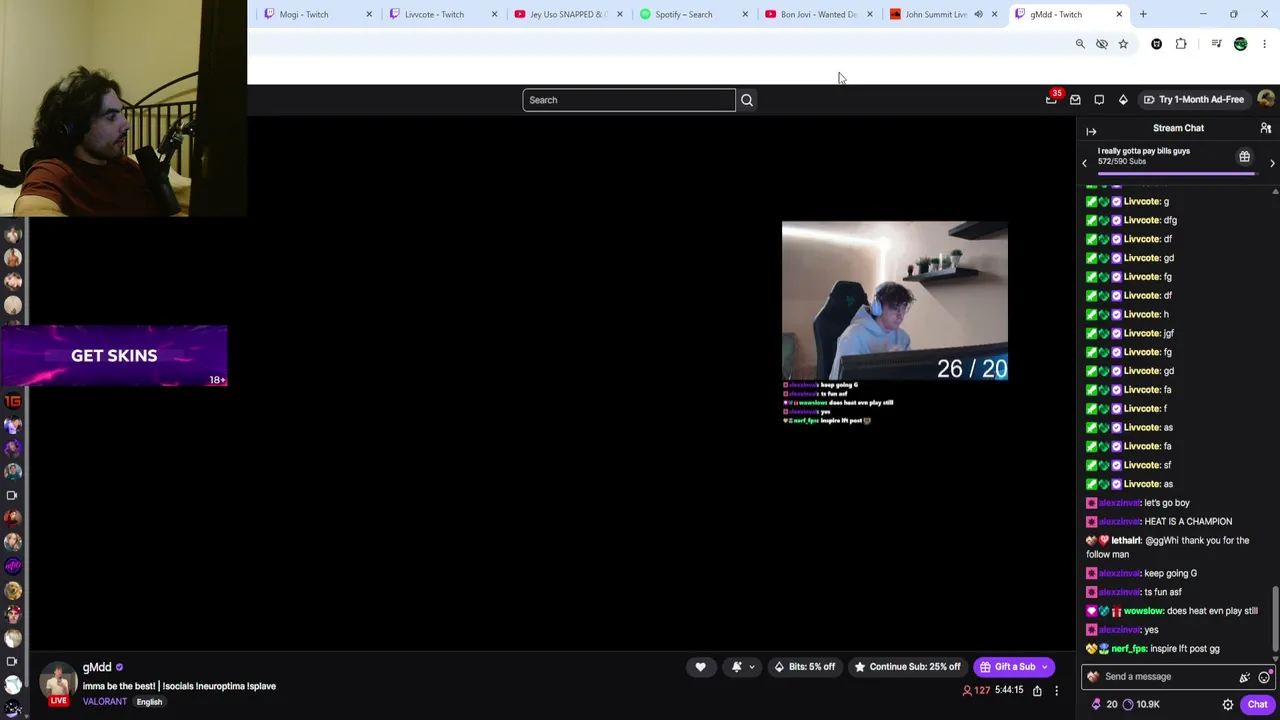
Task: Click the purple Chat send button
Action: [x=1257, y=704]
